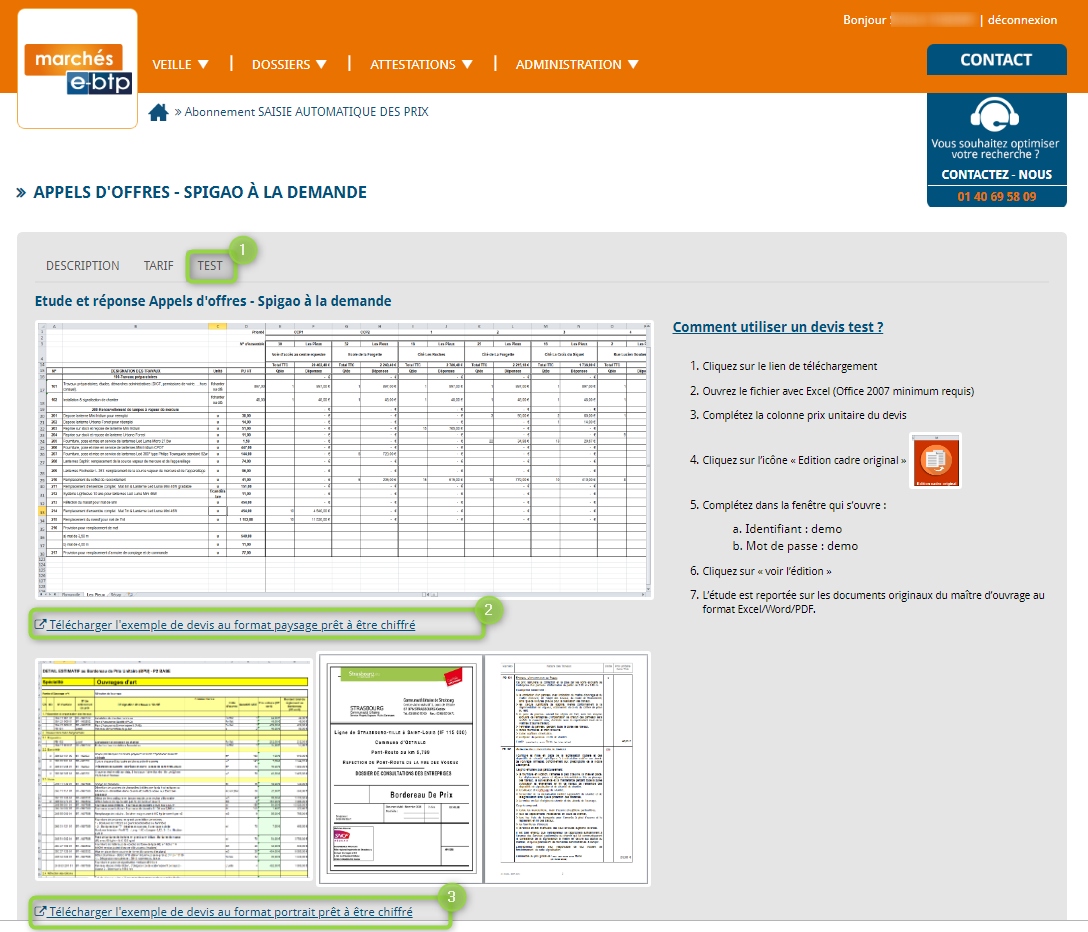
Task: Select the TEST tab
Action: coord(210,266)
